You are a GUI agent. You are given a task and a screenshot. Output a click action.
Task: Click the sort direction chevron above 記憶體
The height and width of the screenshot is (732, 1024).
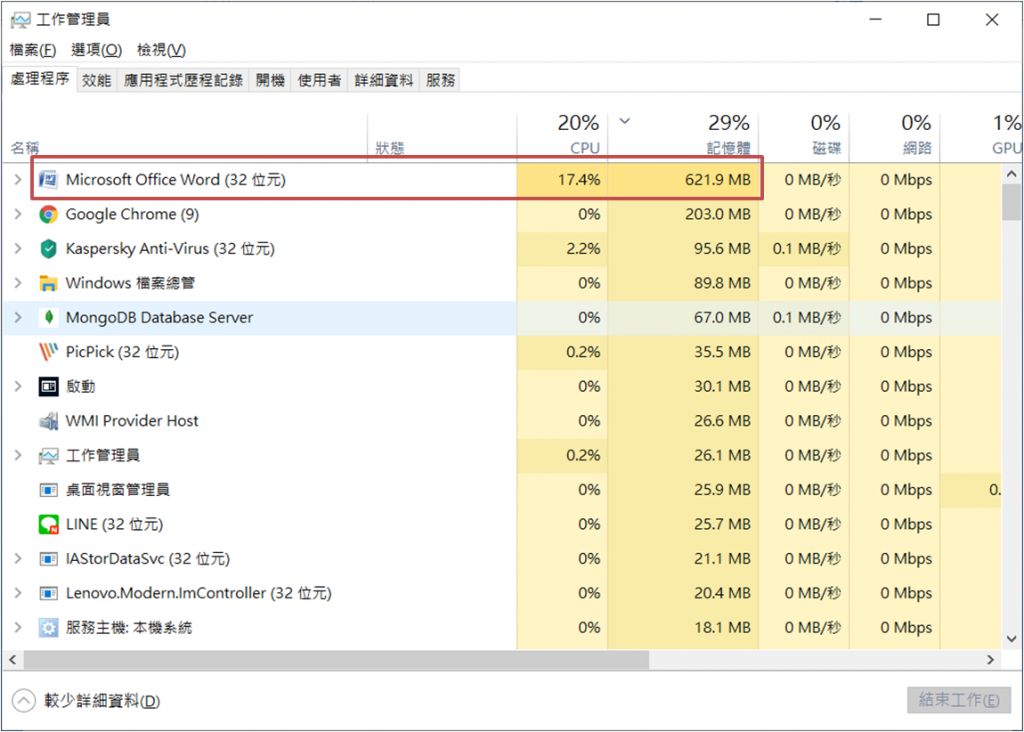pyautogui.click(x=624, y=121)
